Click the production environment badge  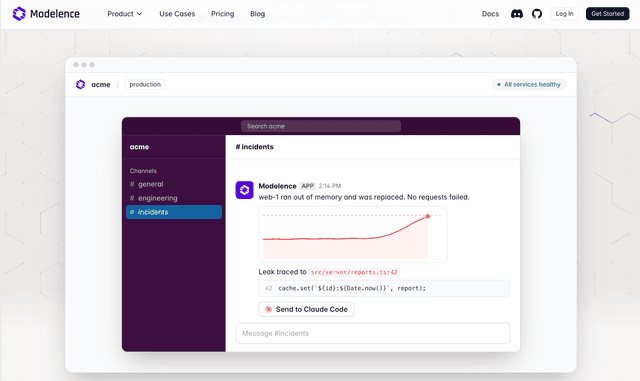(145, 85)
